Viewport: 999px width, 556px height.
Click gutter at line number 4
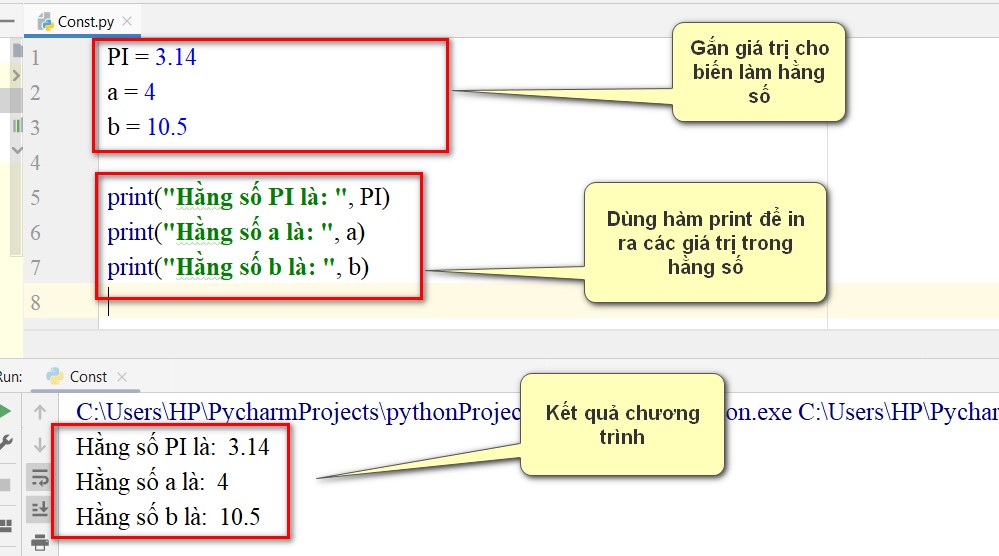(35, 162)
